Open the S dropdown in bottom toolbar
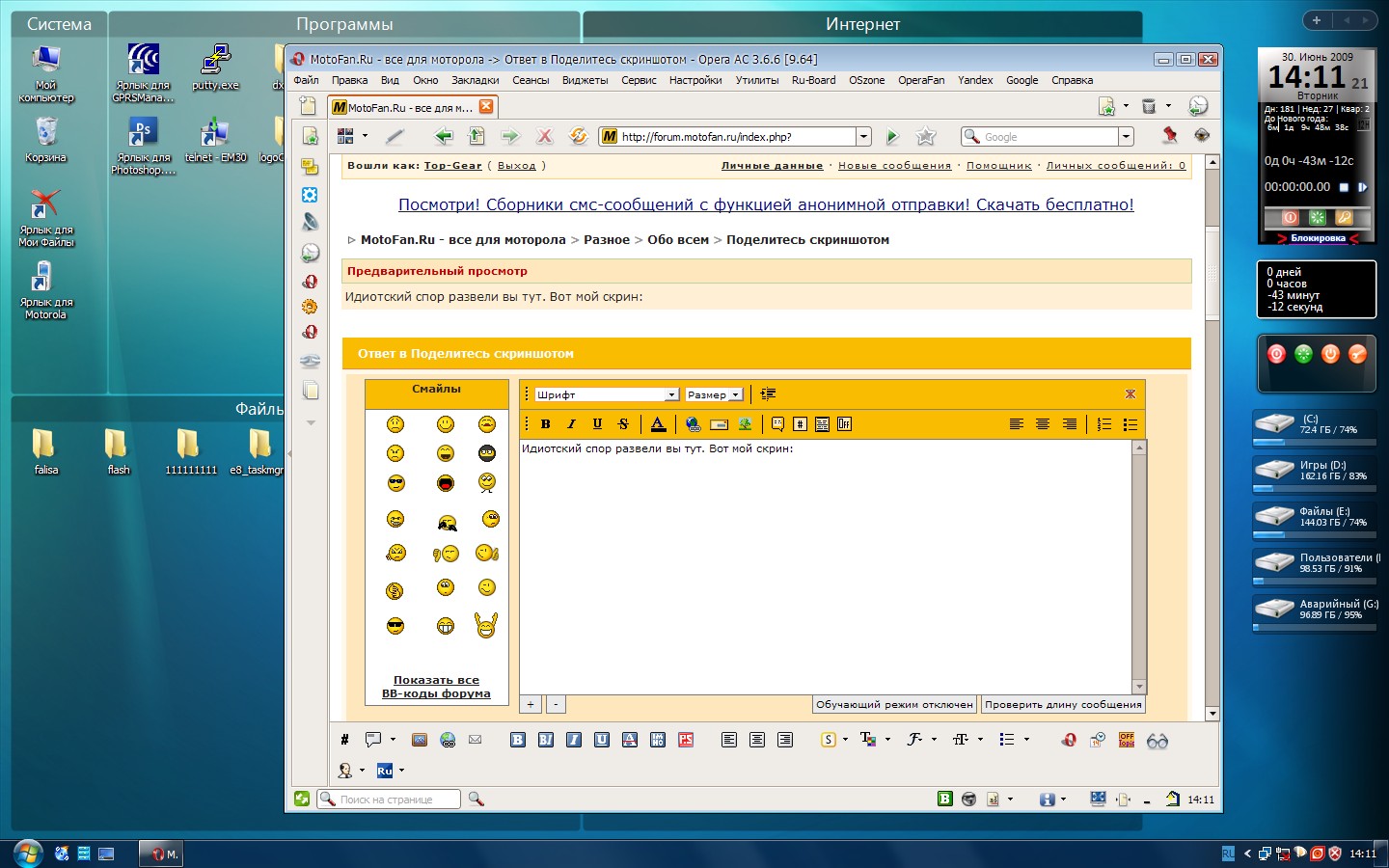1389x868 pixels. (845, 740)
